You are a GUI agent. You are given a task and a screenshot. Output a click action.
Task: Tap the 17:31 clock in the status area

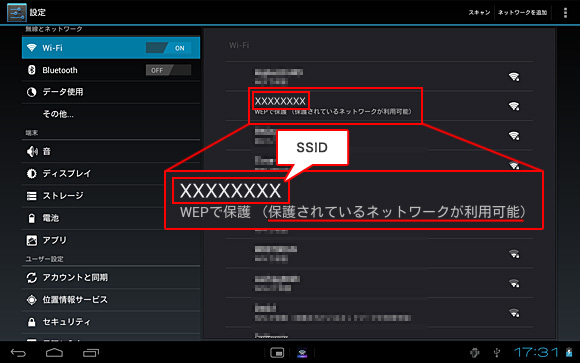tap(536, 352)
